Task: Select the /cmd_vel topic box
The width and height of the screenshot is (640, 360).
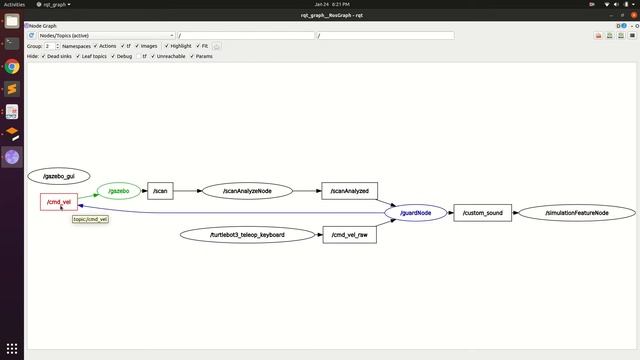Action: [59, 202]
